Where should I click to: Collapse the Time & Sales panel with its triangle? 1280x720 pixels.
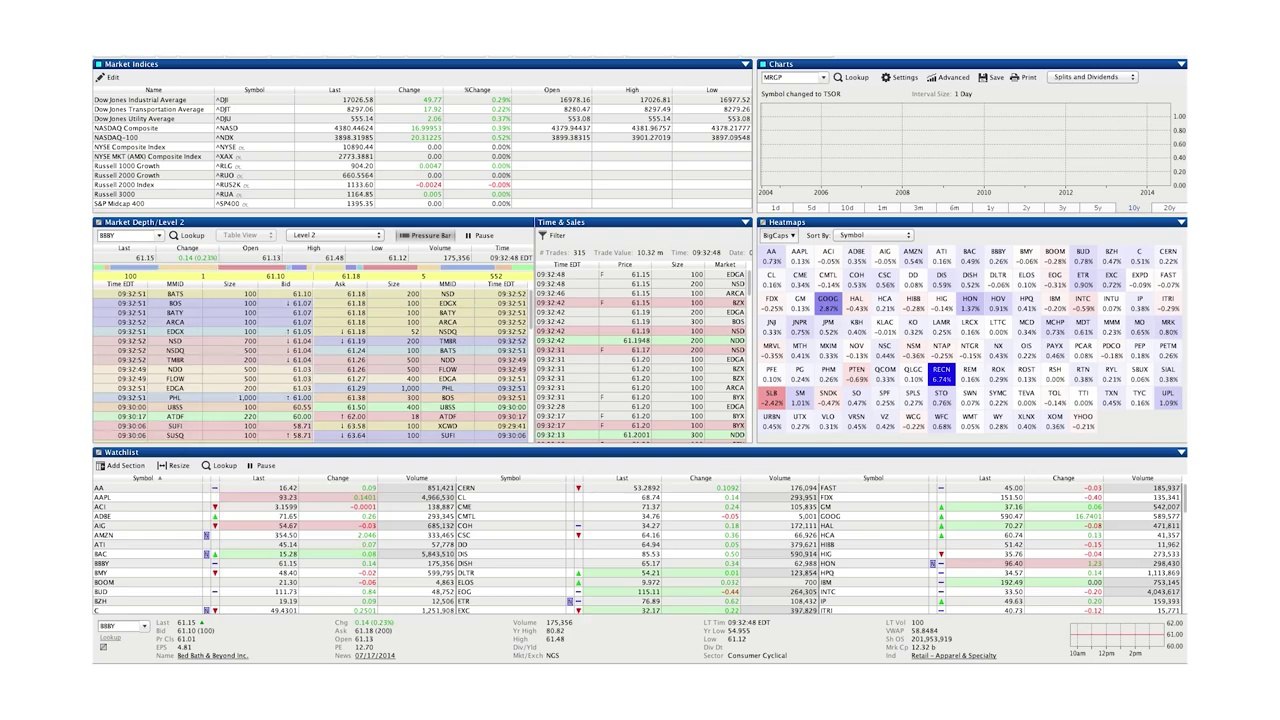[745, 222]
